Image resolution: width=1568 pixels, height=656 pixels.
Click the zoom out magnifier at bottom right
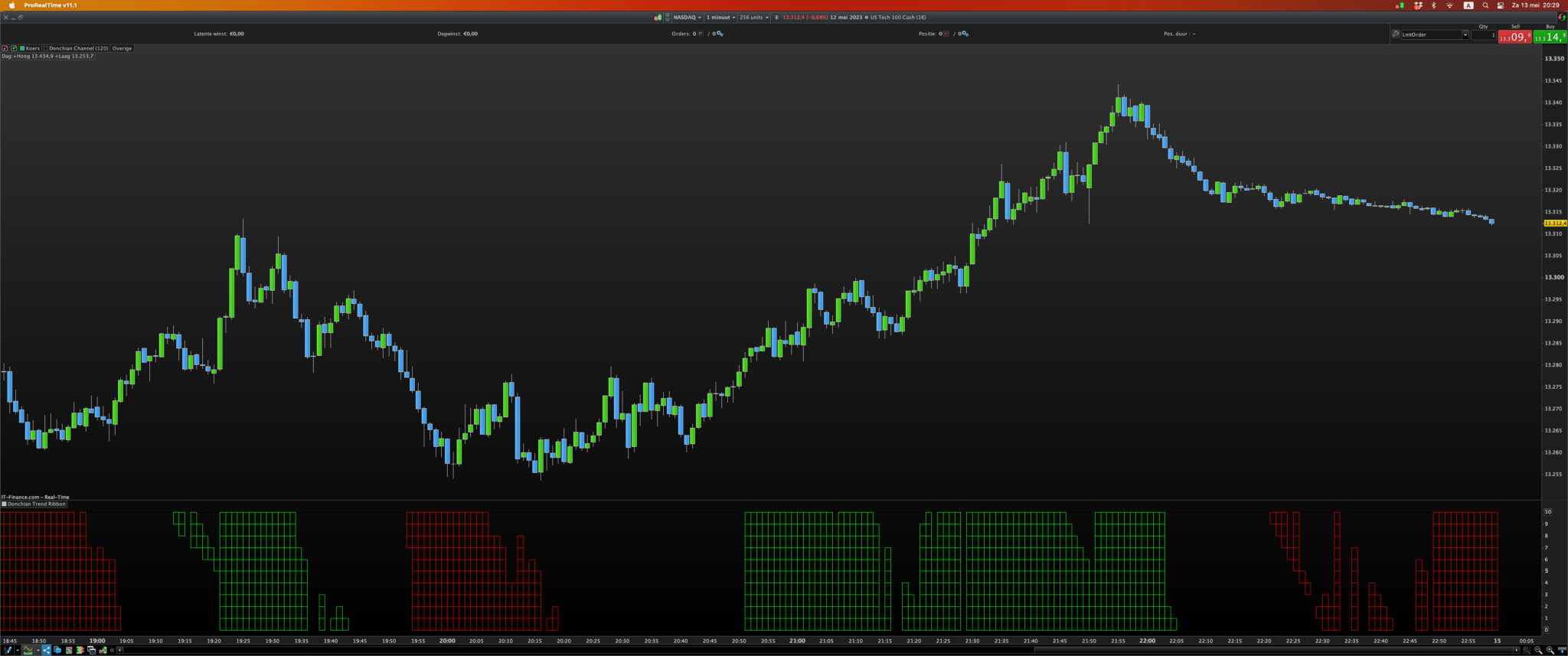point(1538,650)
